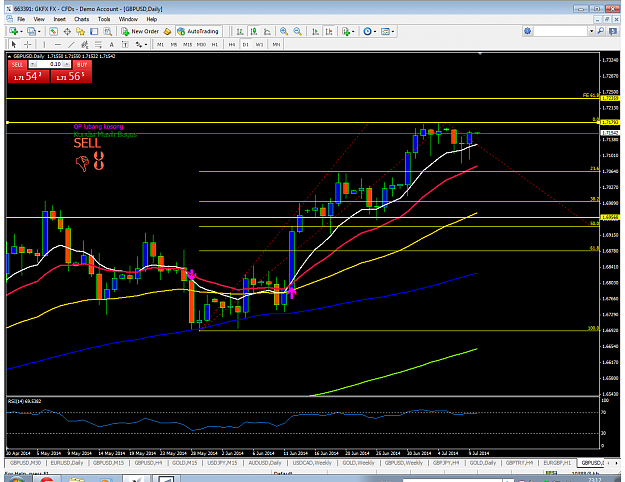Viewport: 625px width, 482px height.
Task: Toggle AutoTrading on or off
Action: tap(198, 31)
